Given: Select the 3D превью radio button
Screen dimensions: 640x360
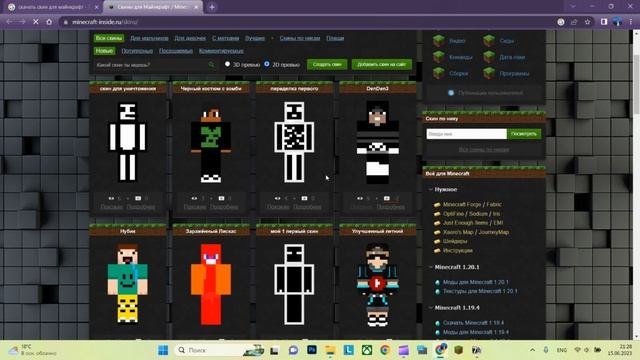Looking at the screenshot, I should point(227,64).
